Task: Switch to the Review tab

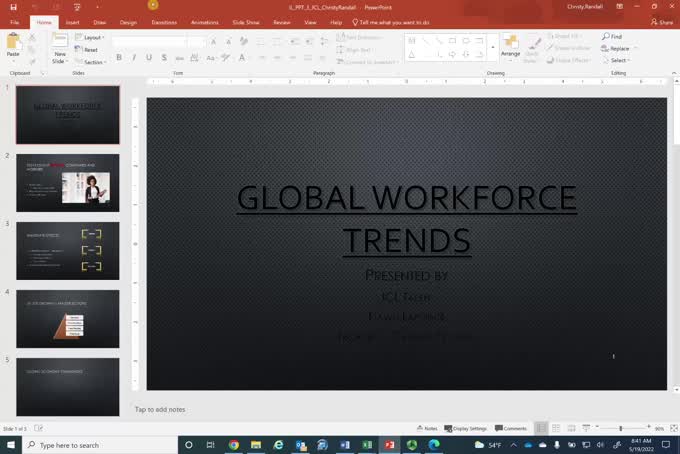Action: [x=282, y=22]
